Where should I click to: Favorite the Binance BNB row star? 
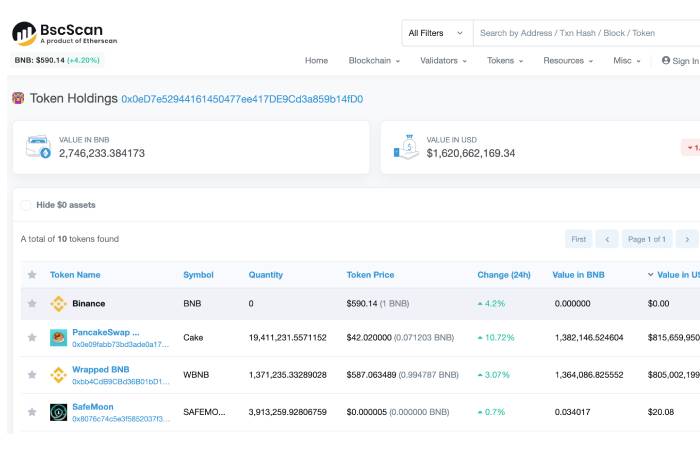point(32,304)
